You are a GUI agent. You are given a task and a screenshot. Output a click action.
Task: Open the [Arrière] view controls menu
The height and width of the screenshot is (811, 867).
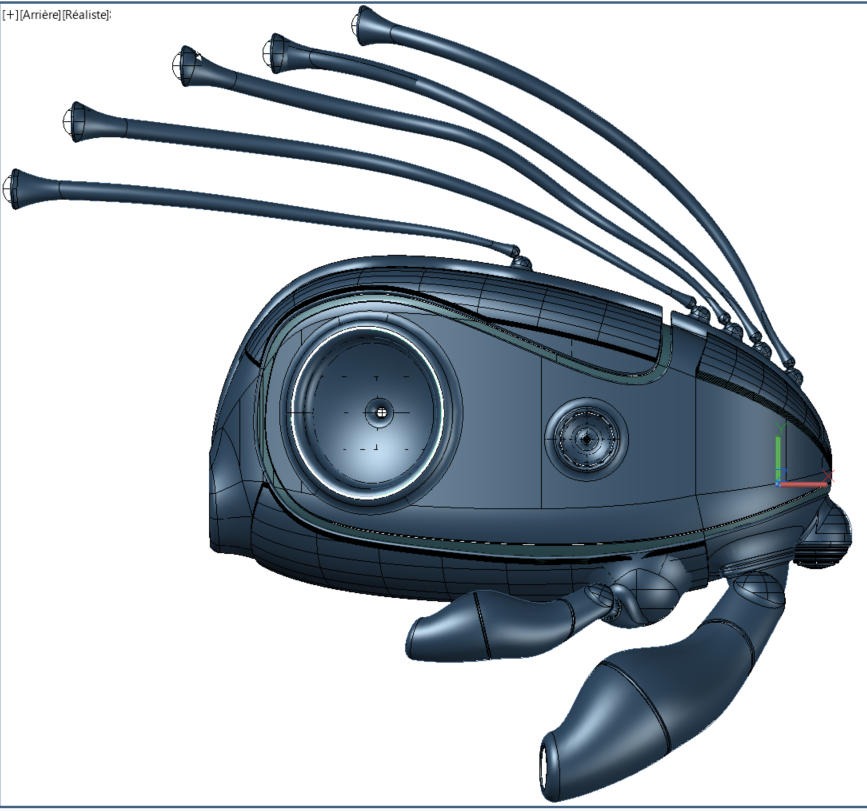pyautogui.click(x=40, y=15)
